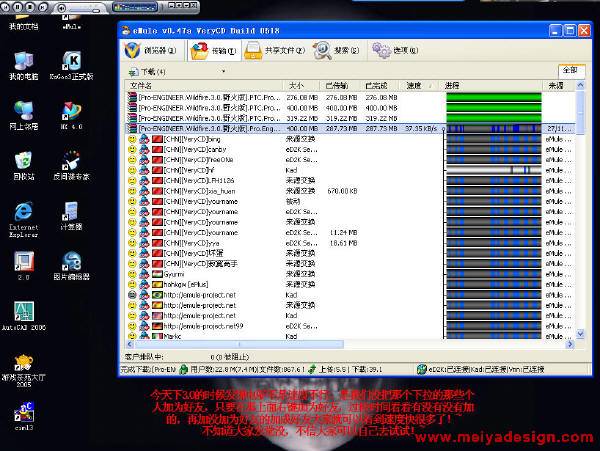
Task: Select source [CHN][VeryCD]freeONe
Action: point(351,160)
